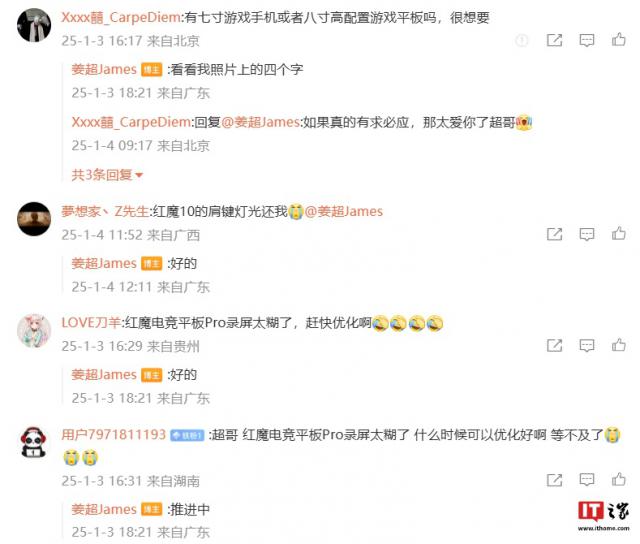Viewport: 640px width, 544px height.
Task: Open LOVE刀羊's avatar picture
Action: point(34,331)
